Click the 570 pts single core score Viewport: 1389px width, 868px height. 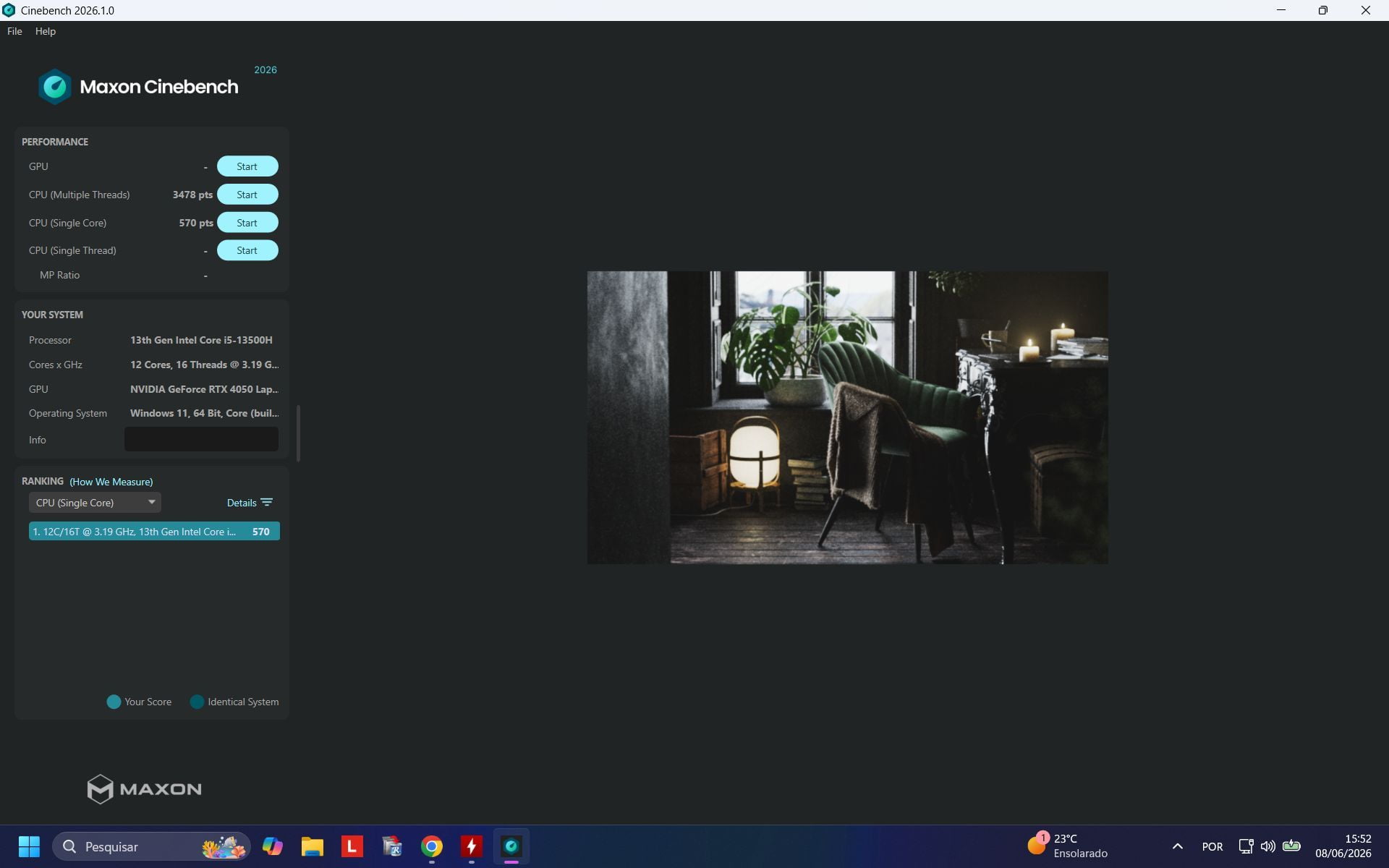click(x=196, y=223)
